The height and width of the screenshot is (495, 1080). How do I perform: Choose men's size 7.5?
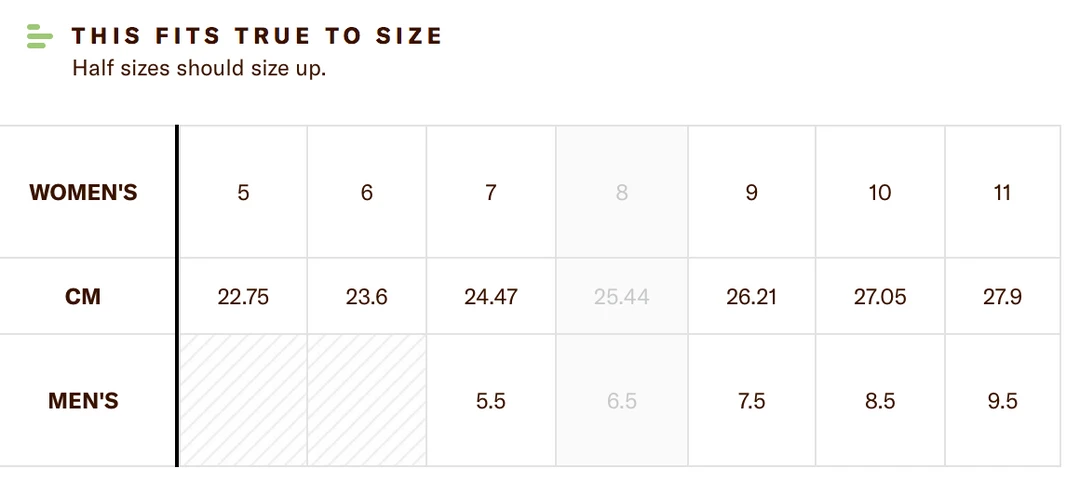coord(752,401)
